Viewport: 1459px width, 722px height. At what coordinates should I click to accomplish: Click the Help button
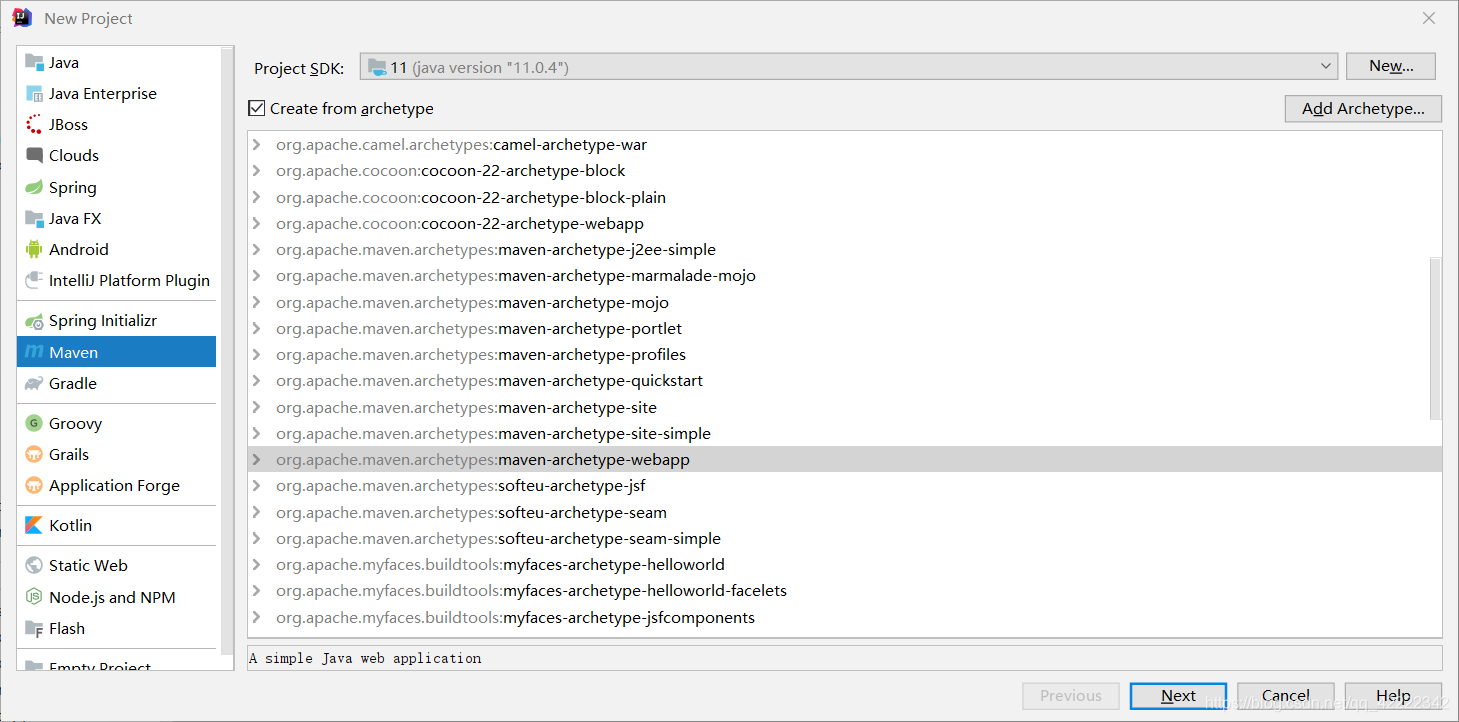coord(1393,696)
